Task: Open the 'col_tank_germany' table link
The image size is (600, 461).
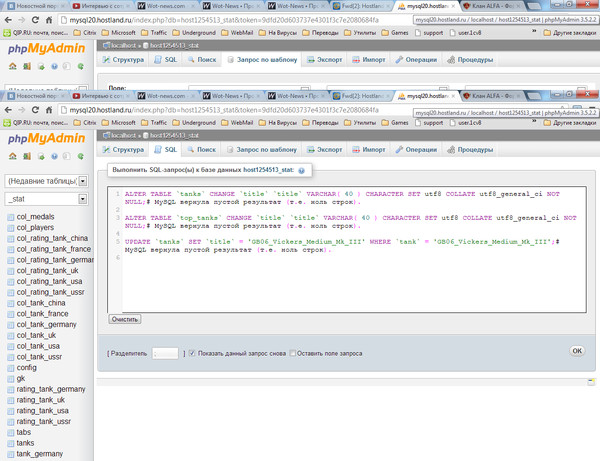Action: point(46,325)
